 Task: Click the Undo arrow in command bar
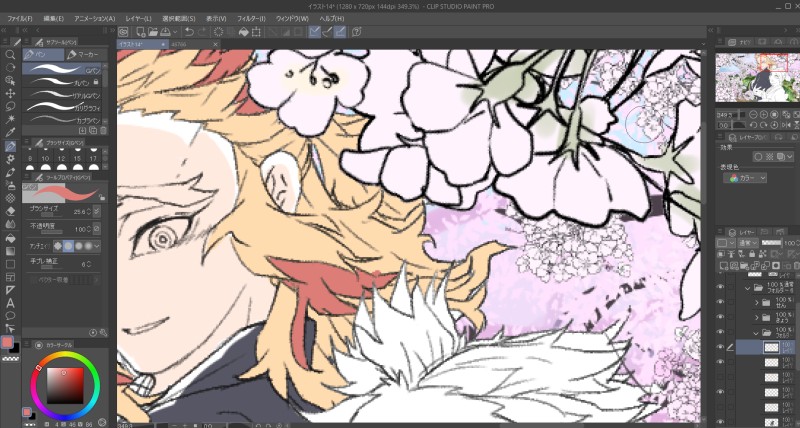click(189, 32)
